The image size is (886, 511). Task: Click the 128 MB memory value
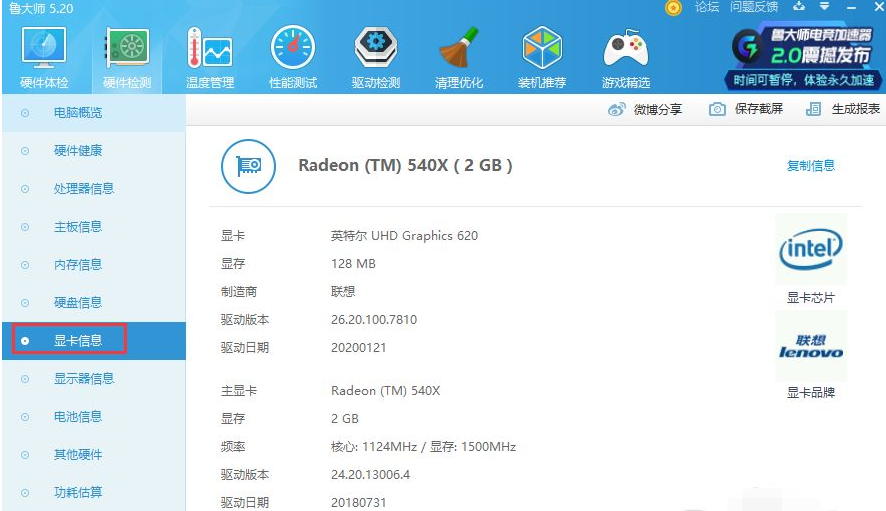click(x=353, y=264)
